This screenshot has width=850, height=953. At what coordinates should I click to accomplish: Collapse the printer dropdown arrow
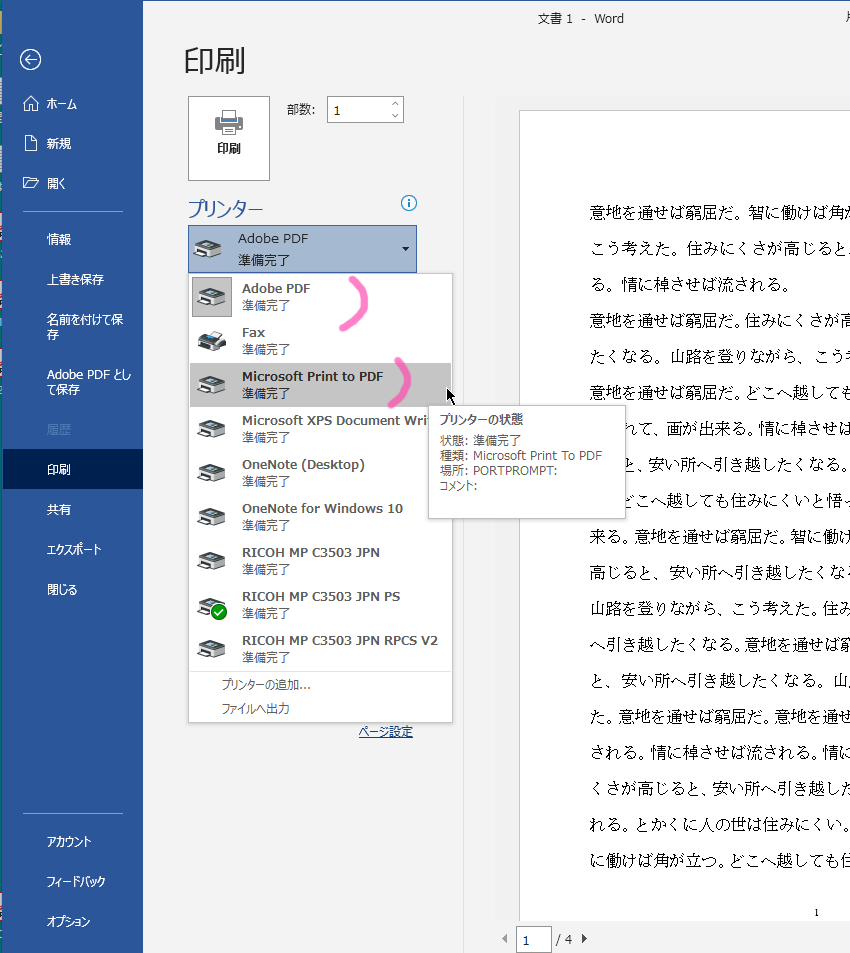(404, 249)
